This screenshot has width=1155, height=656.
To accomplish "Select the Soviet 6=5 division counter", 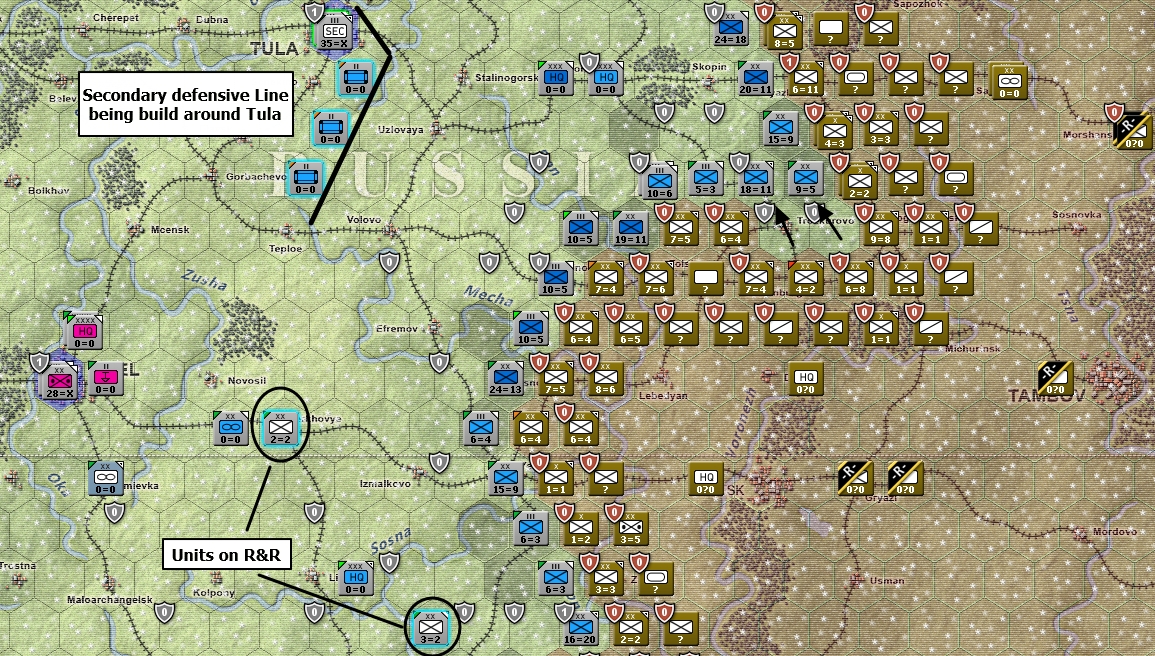I will pyautogui.click(x=631, y=329).
